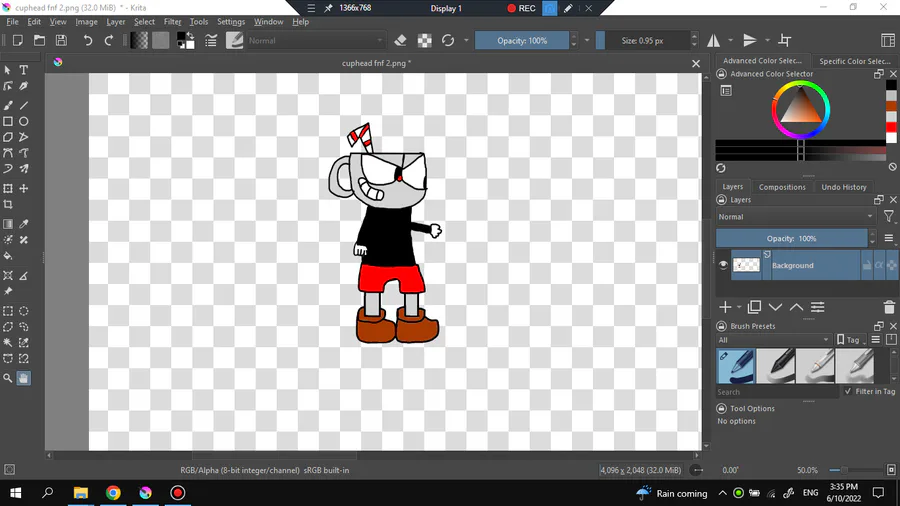Save the document with toolbar icon
900x506 pixels.
click(x=61, y=41)
